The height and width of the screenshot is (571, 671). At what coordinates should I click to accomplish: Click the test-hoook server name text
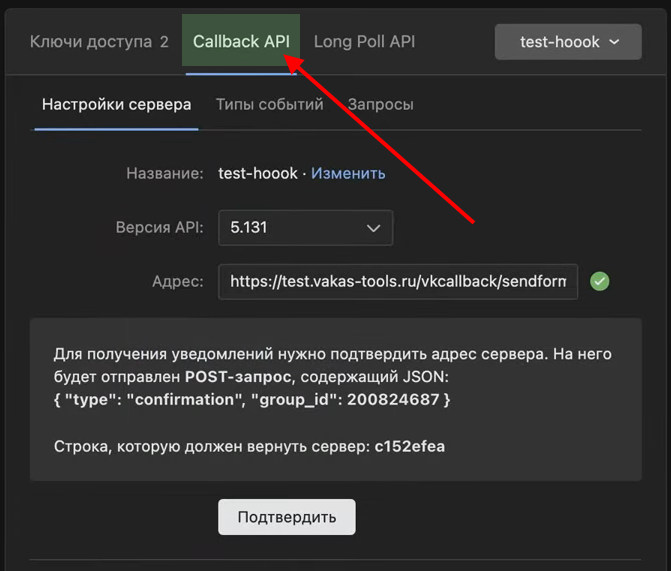(x=258, y=173)
